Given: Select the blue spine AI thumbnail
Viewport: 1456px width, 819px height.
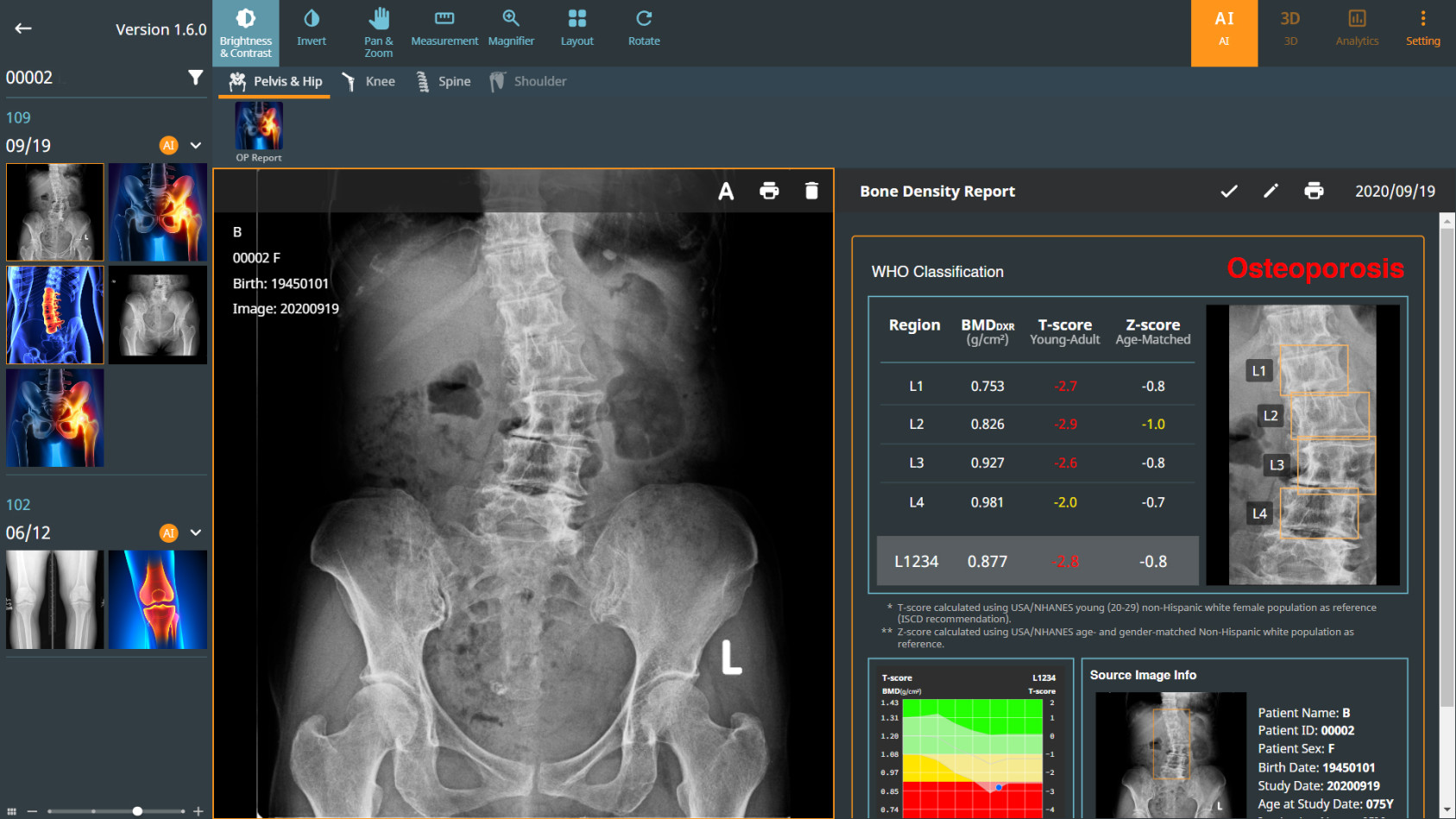Looking at the screenshot, I should coord(55,315).
